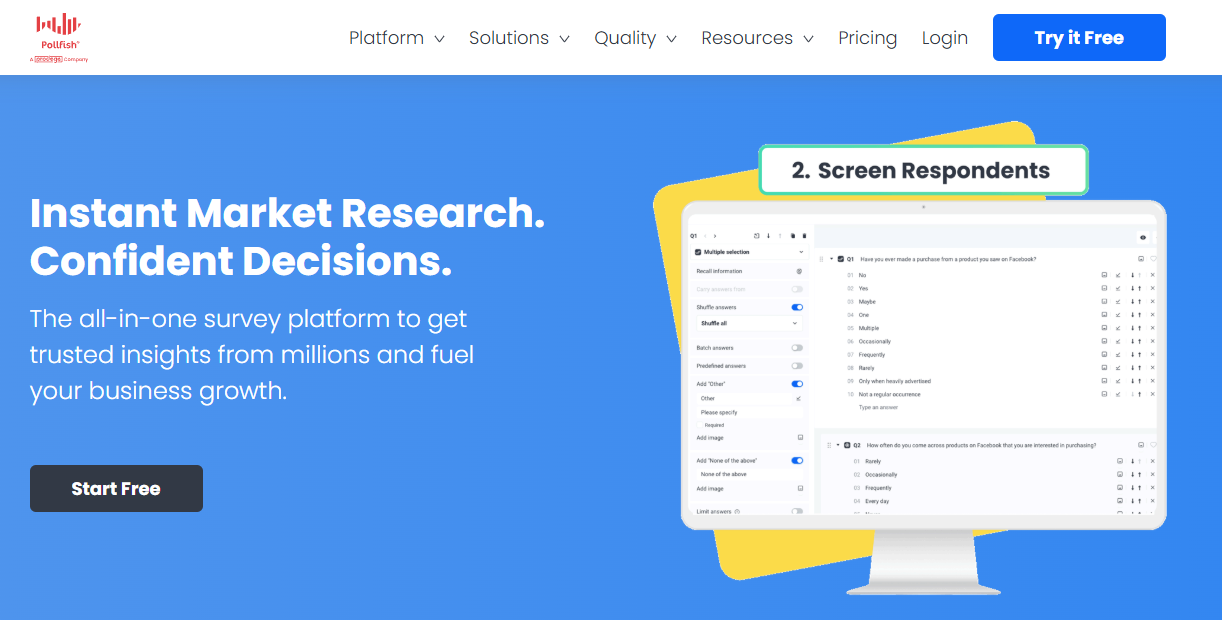Screen dimensions: 1222x620
Task: Move the "Yes" answer down with its arrow icon
Action: coord(1132,288)
